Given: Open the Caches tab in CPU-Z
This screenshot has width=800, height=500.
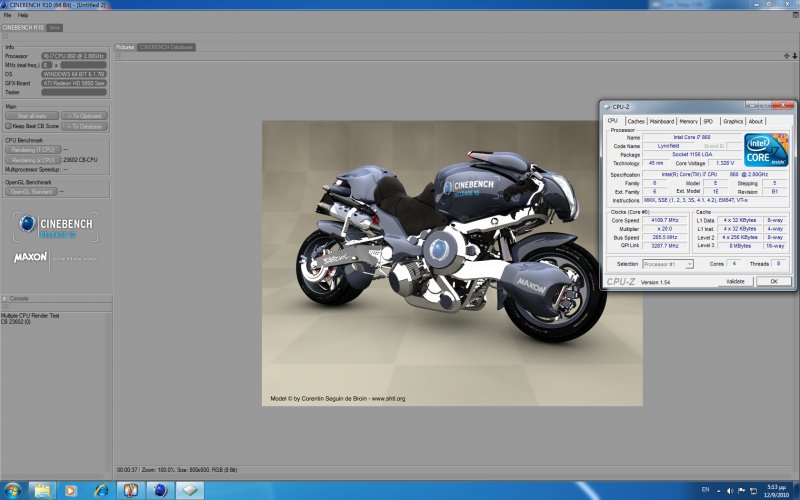Looking at the screenshot, I should pos(636,121).
